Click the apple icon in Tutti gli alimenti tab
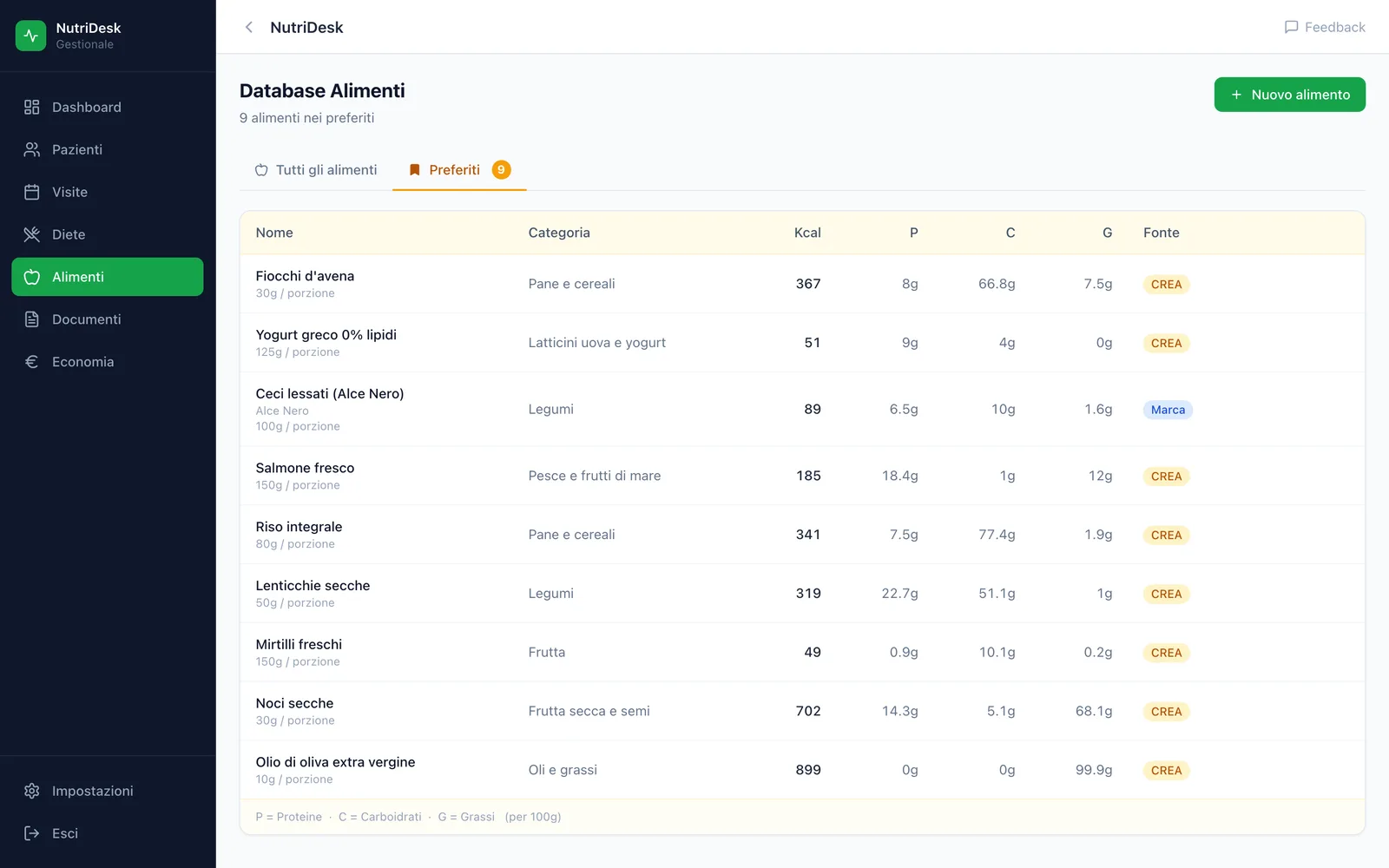 (x=261, y=170)
